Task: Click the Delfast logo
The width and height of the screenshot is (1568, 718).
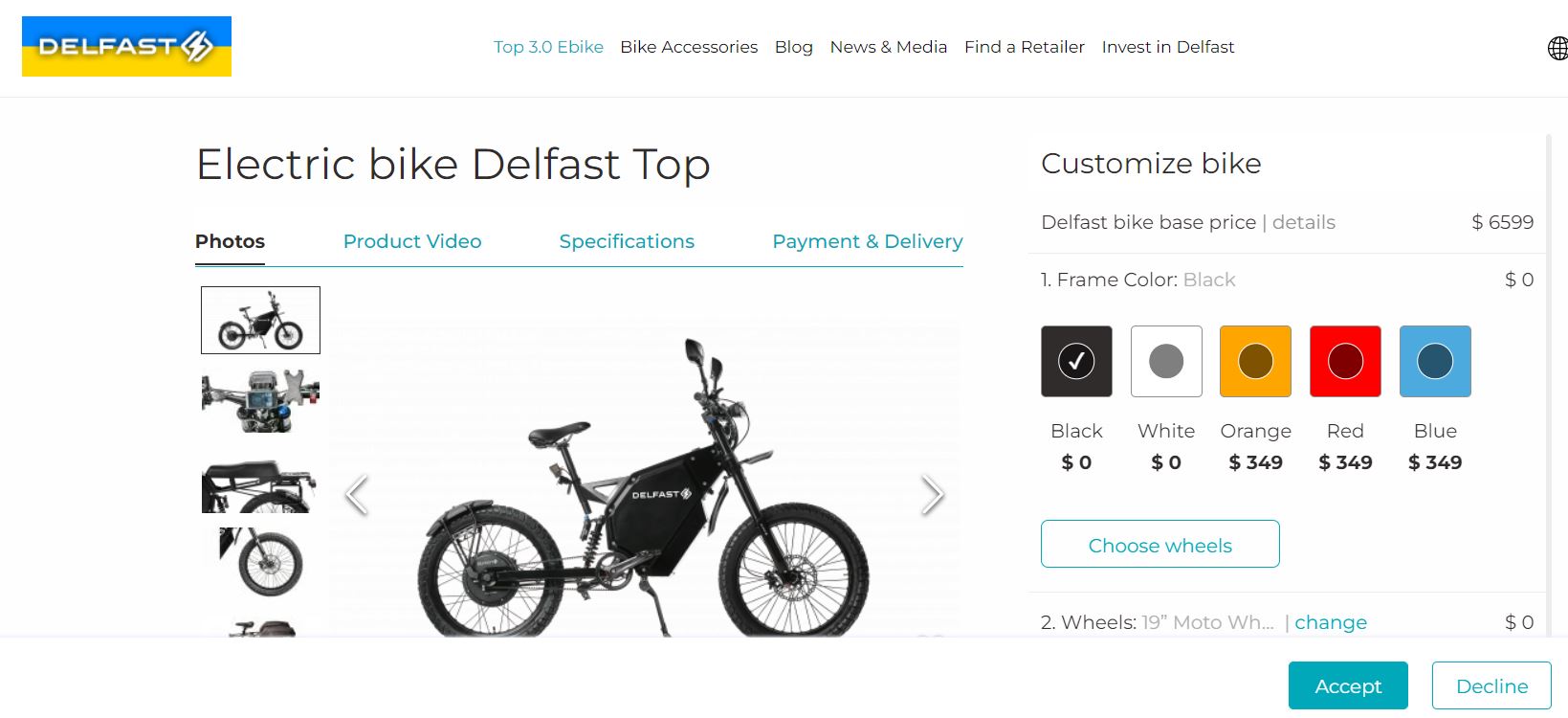Action: coord(126,46)
